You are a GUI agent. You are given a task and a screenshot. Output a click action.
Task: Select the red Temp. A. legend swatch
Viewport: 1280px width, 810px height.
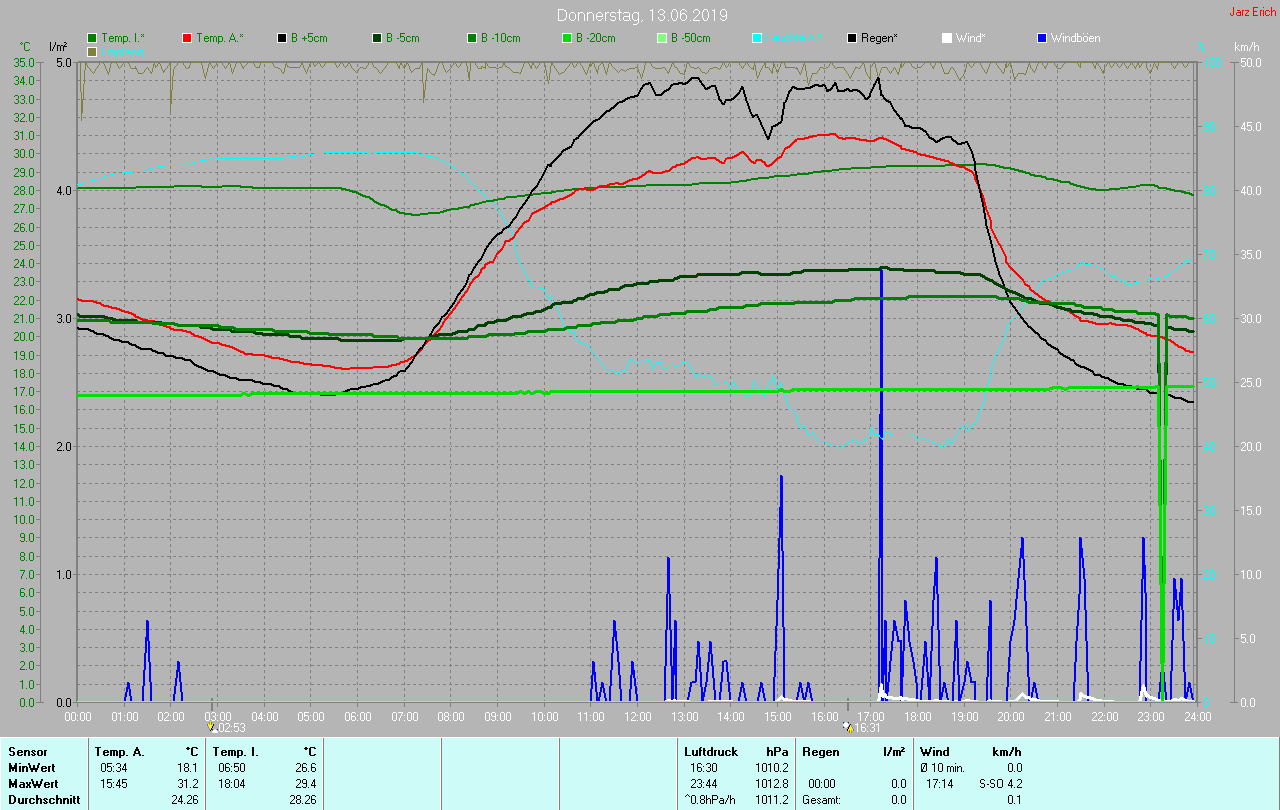coord(187,38)
